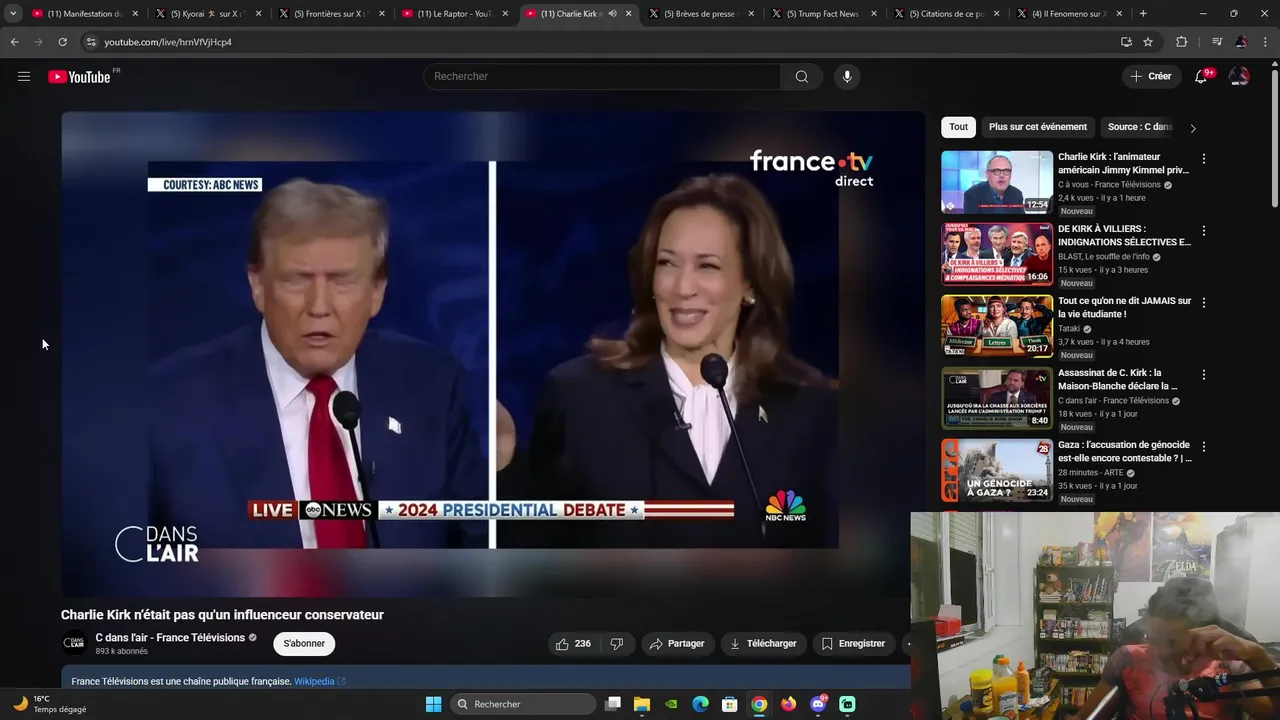Reload the page in Chrome
Viewport: 1280px width, 720px height.
(62, 42)
